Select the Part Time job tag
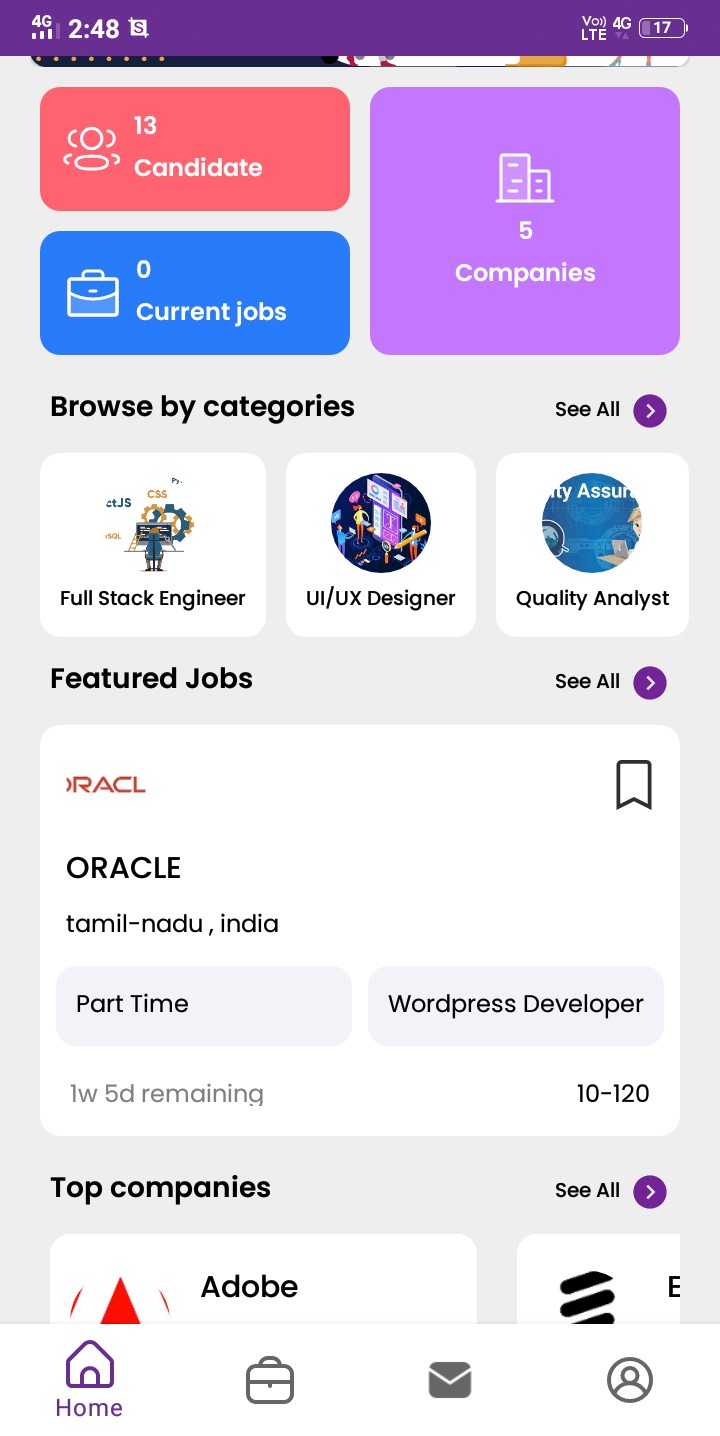Viewport: 720px width, 1436px height. (x=204, y=1005)
